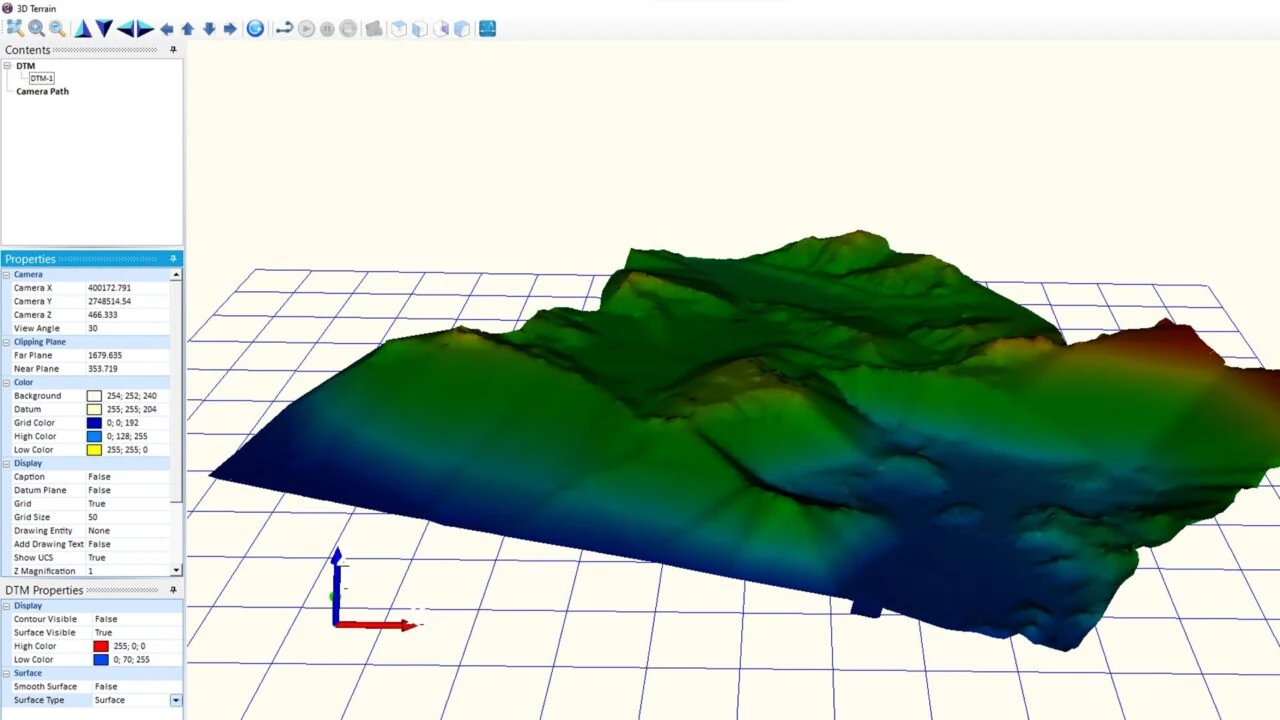Screen dimensions: 1280x720
Task: Click the Camera X value 400172.791
Action: coord(110,288)
